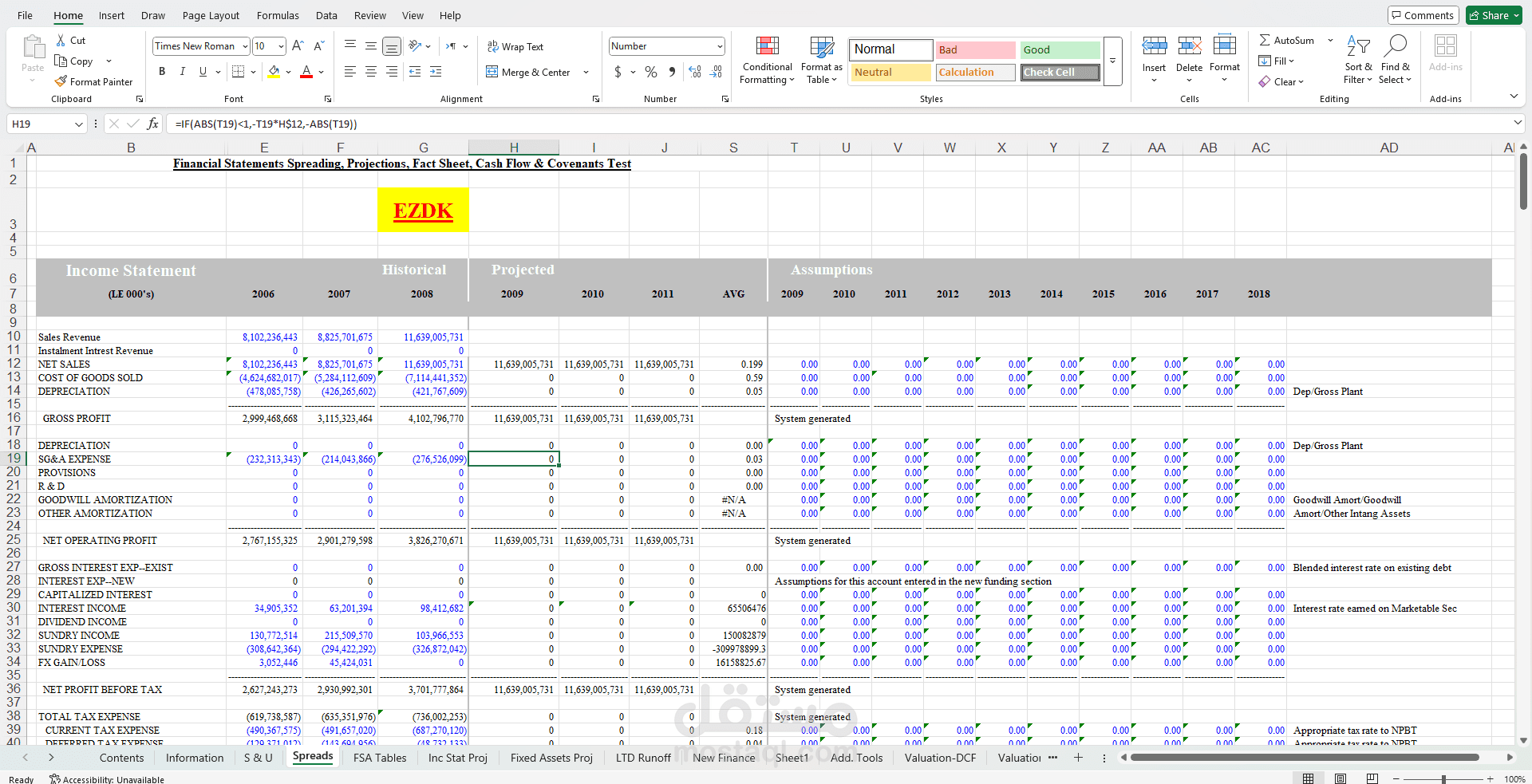
Task: Apply the Accounting dollar format icon
Action: point(618,72)
